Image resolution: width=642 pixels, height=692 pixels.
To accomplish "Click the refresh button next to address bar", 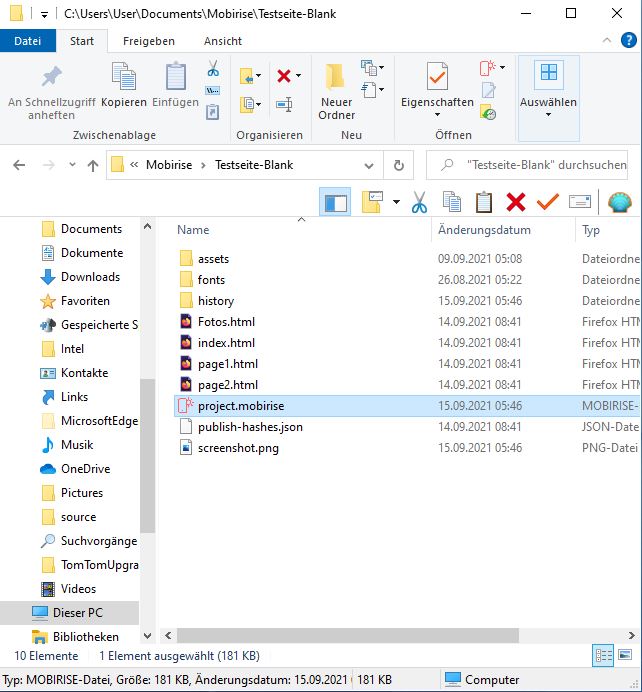I will [x=399, y=165].
